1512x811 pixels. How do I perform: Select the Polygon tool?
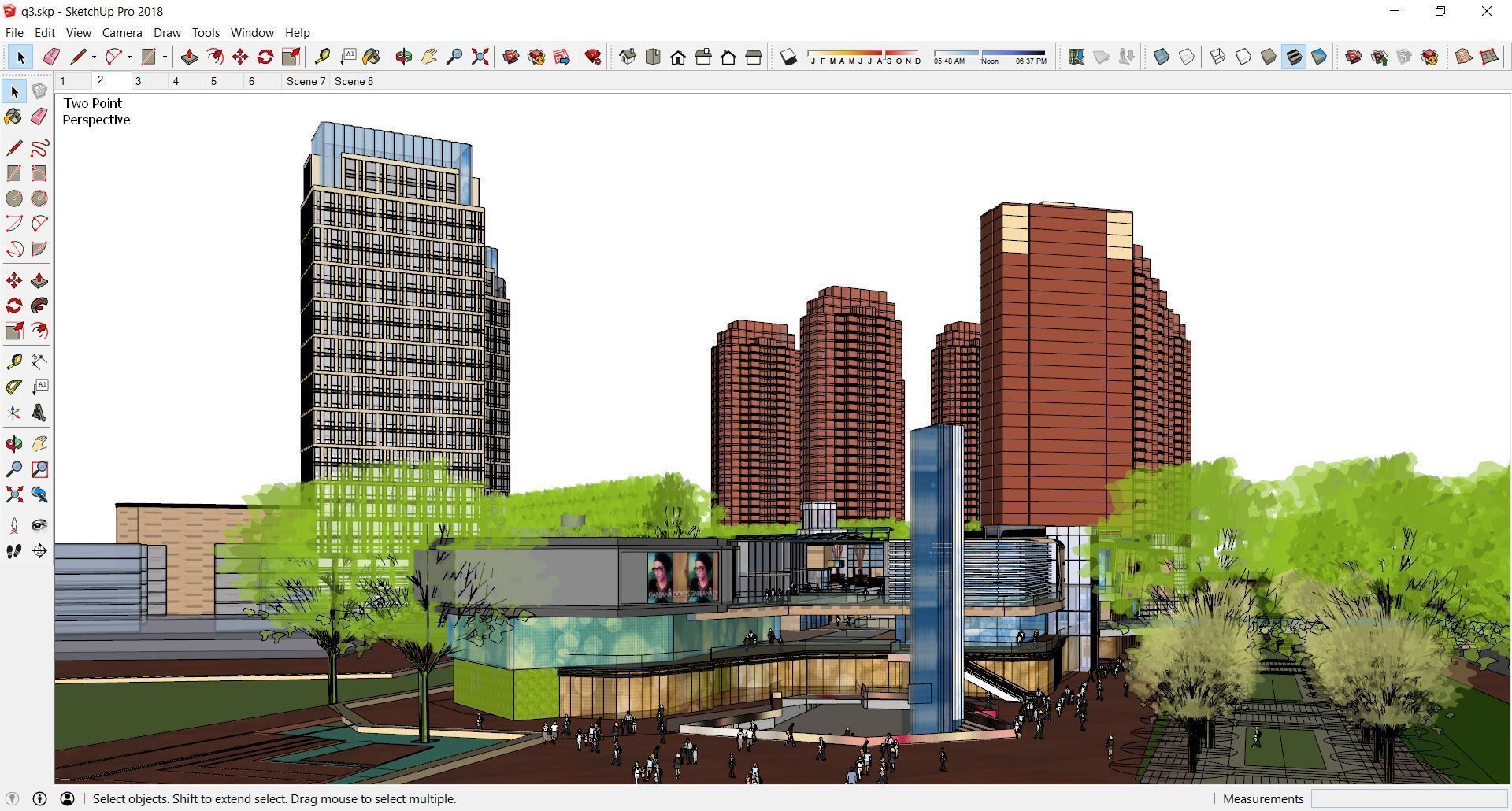[x=39, y=198]
